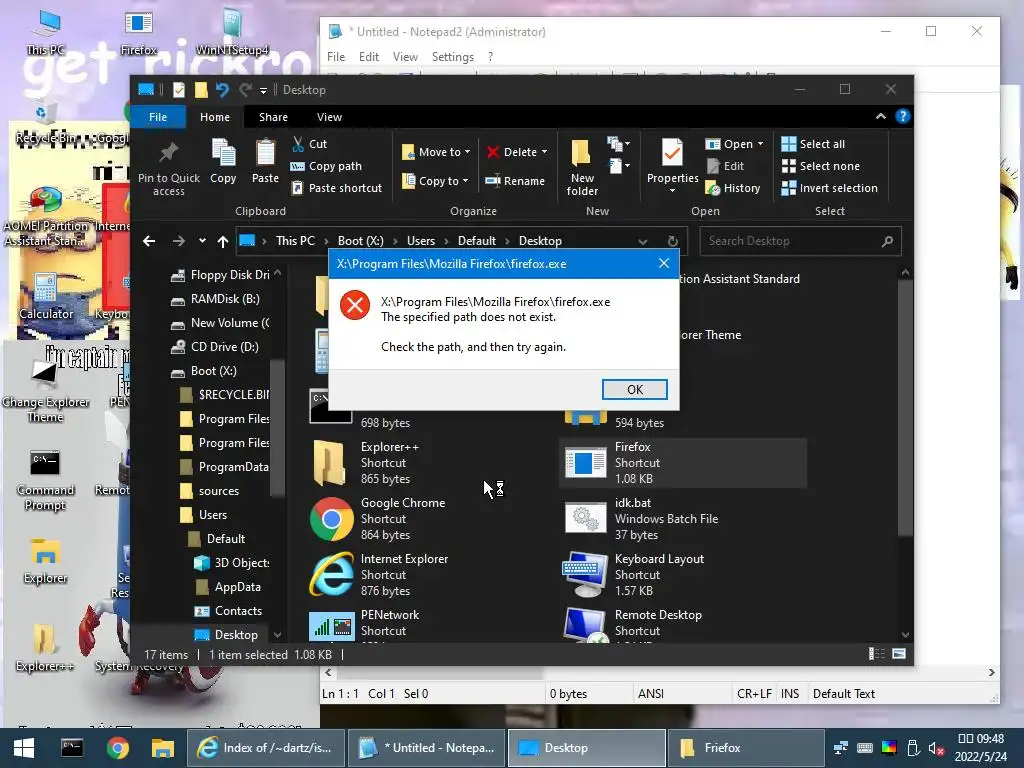Click OK in the Firefox error dialog

click(x=634, y=389)
